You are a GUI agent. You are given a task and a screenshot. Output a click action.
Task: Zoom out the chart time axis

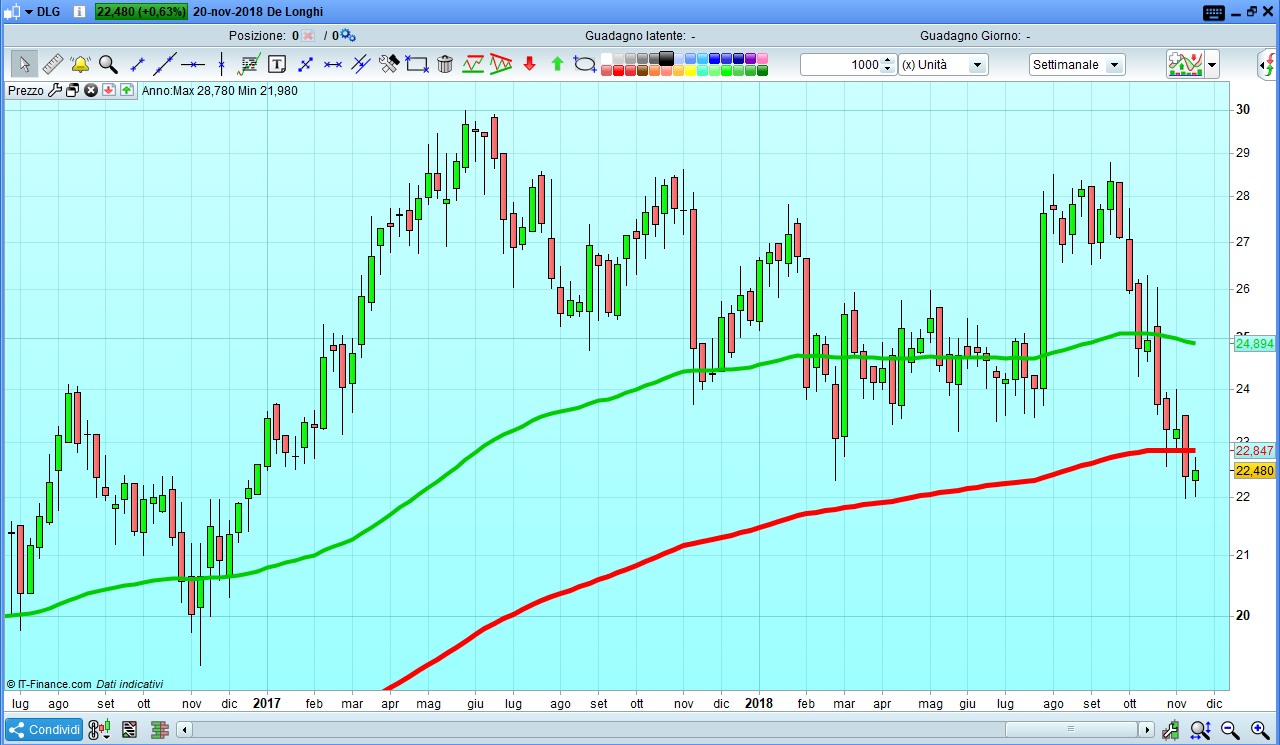(1231, 730)
